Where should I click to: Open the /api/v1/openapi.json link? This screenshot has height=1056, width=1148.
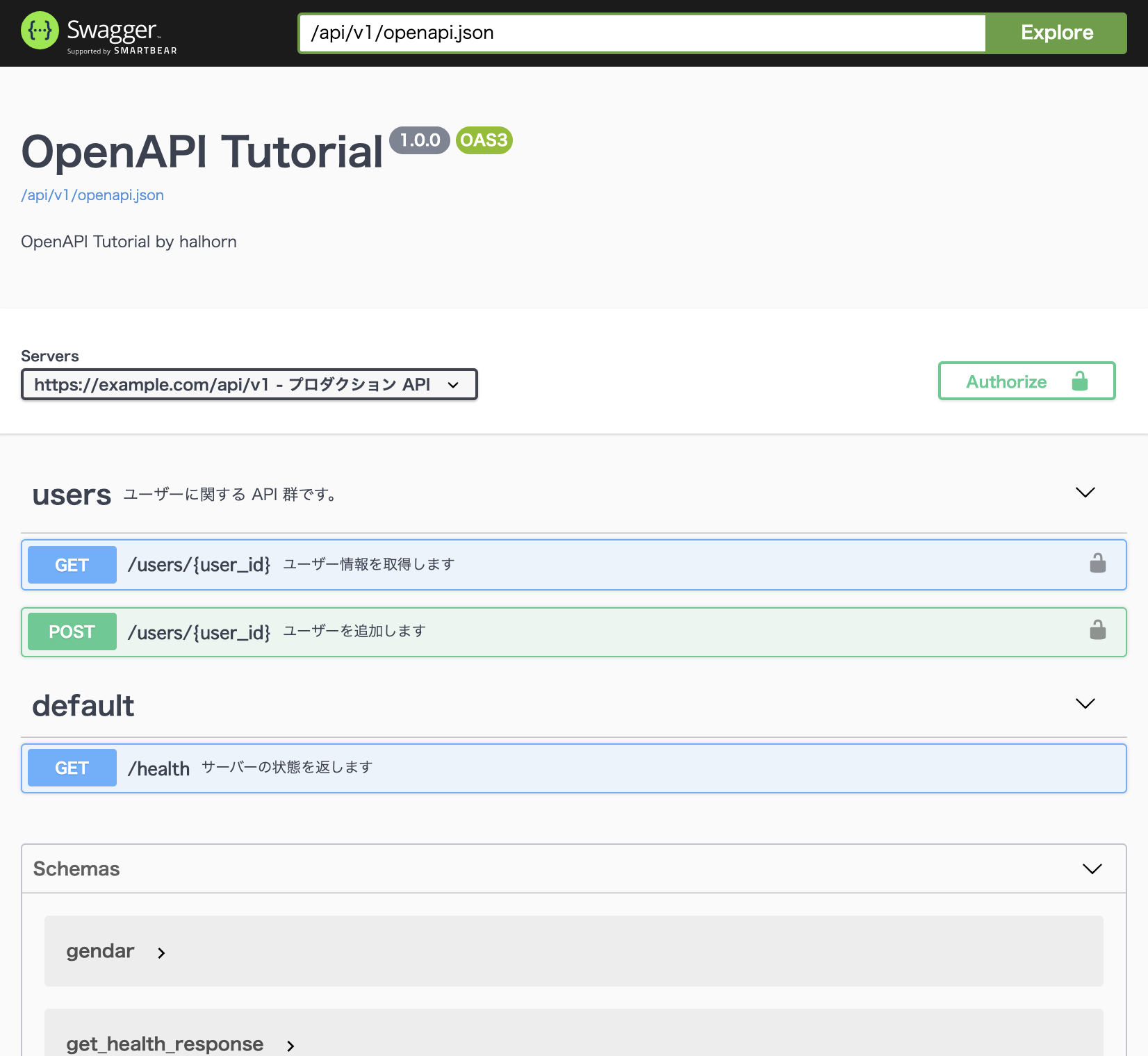point(92,195)
